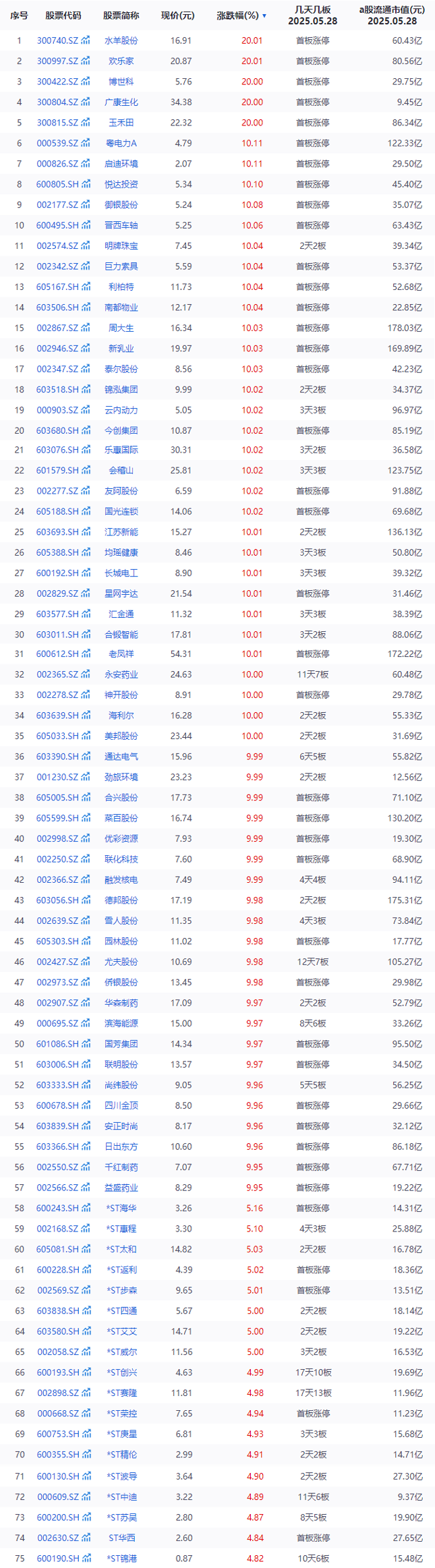
Task: Click chart icon for 603639.SH
Action: coord(86,716)
